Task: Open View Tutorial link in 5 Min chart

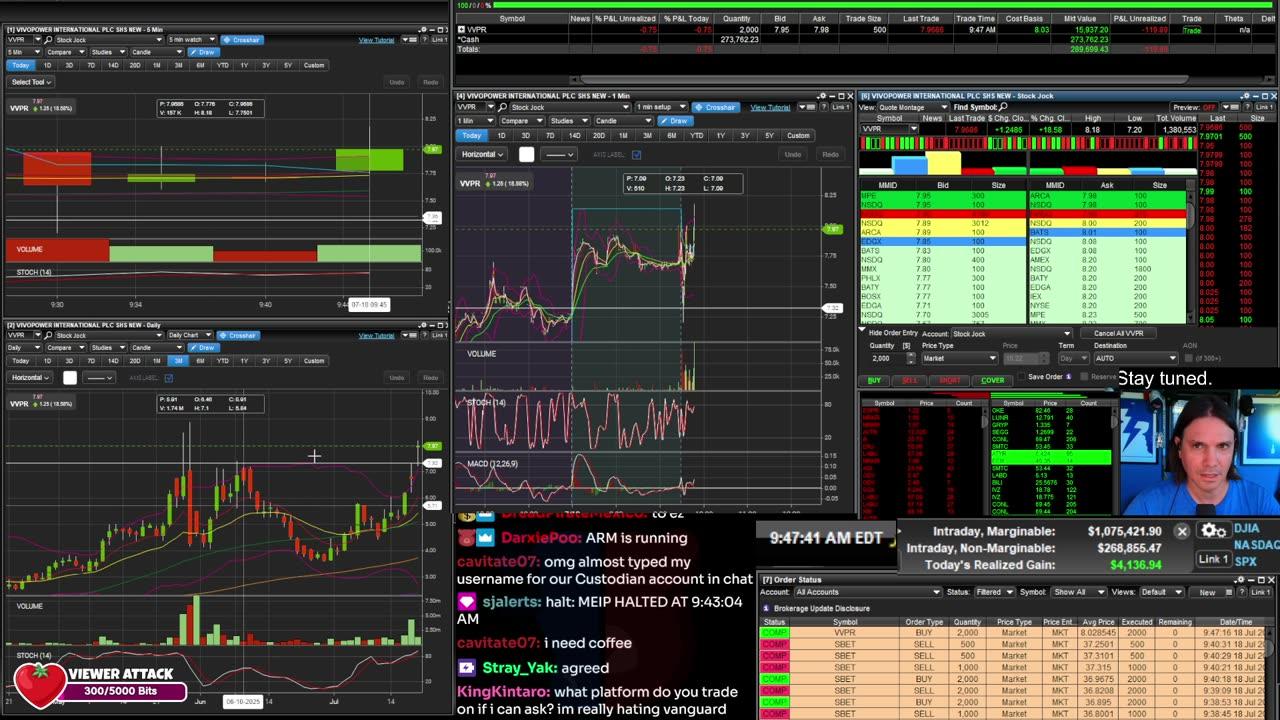Action: click(376, 40)
